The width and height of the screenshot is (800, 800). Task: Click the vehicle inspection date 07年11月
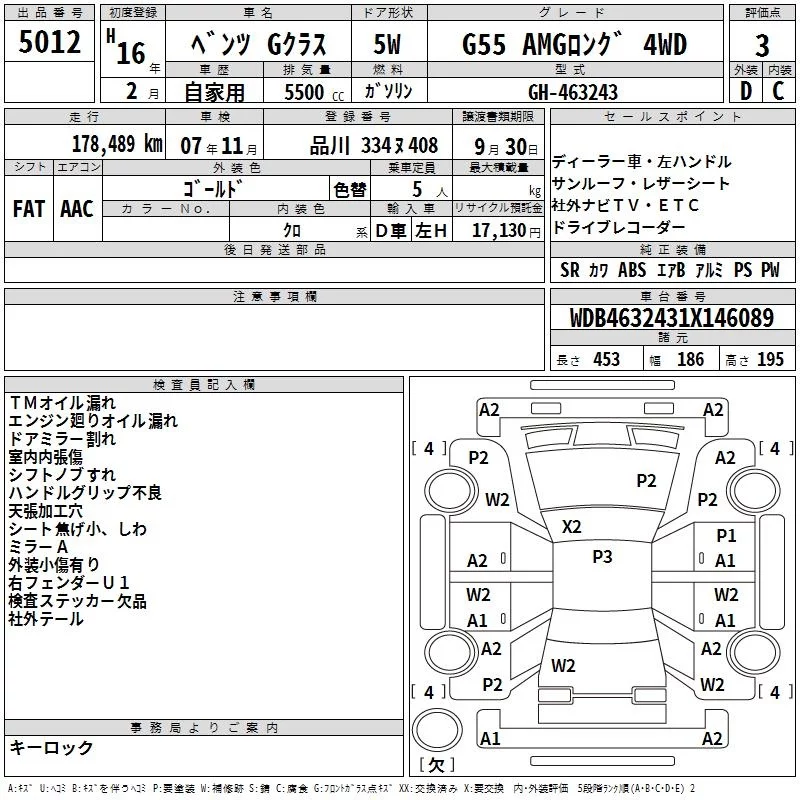click(219, 146)
